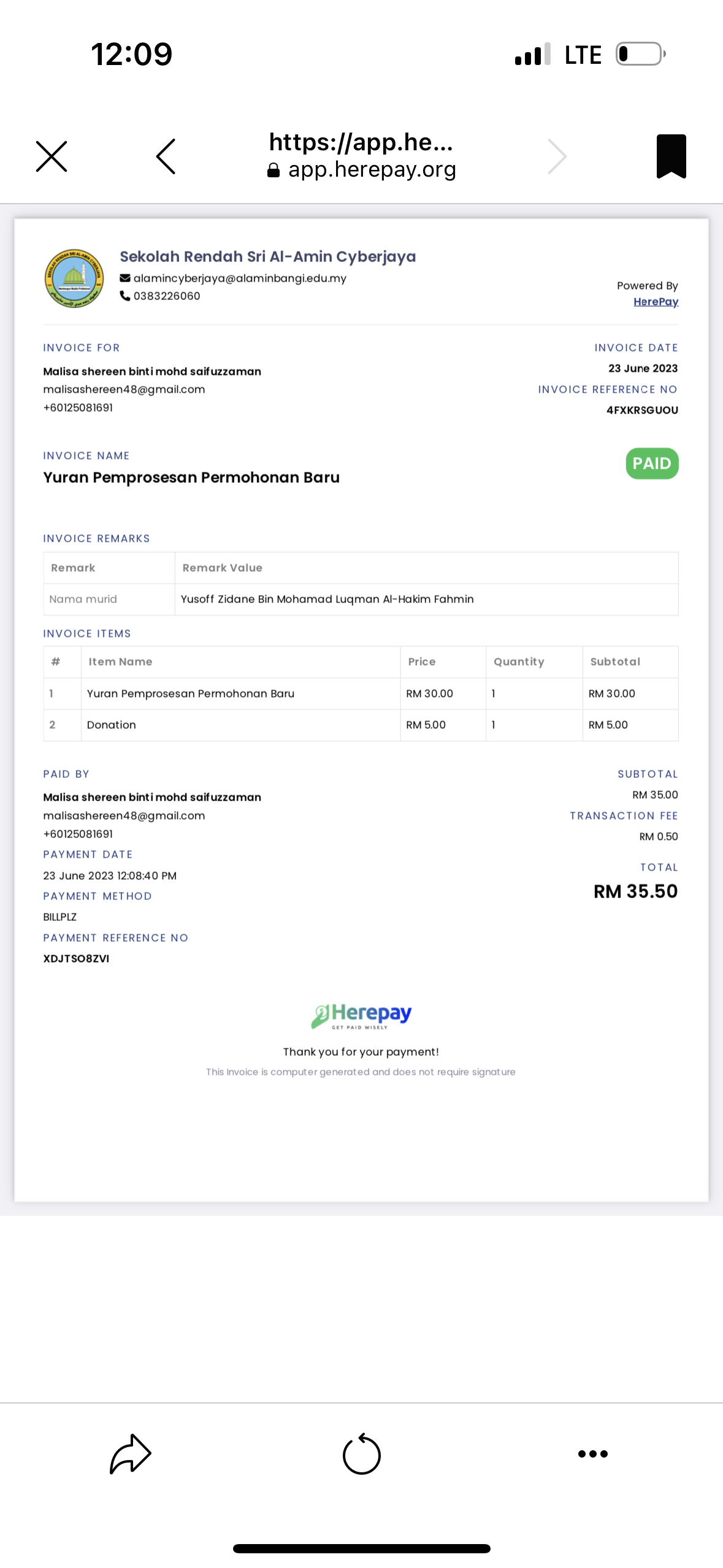Viewport: 723px width, 1568px height.
Task: Tap the share arrow icon
Action: point(130,1454)
